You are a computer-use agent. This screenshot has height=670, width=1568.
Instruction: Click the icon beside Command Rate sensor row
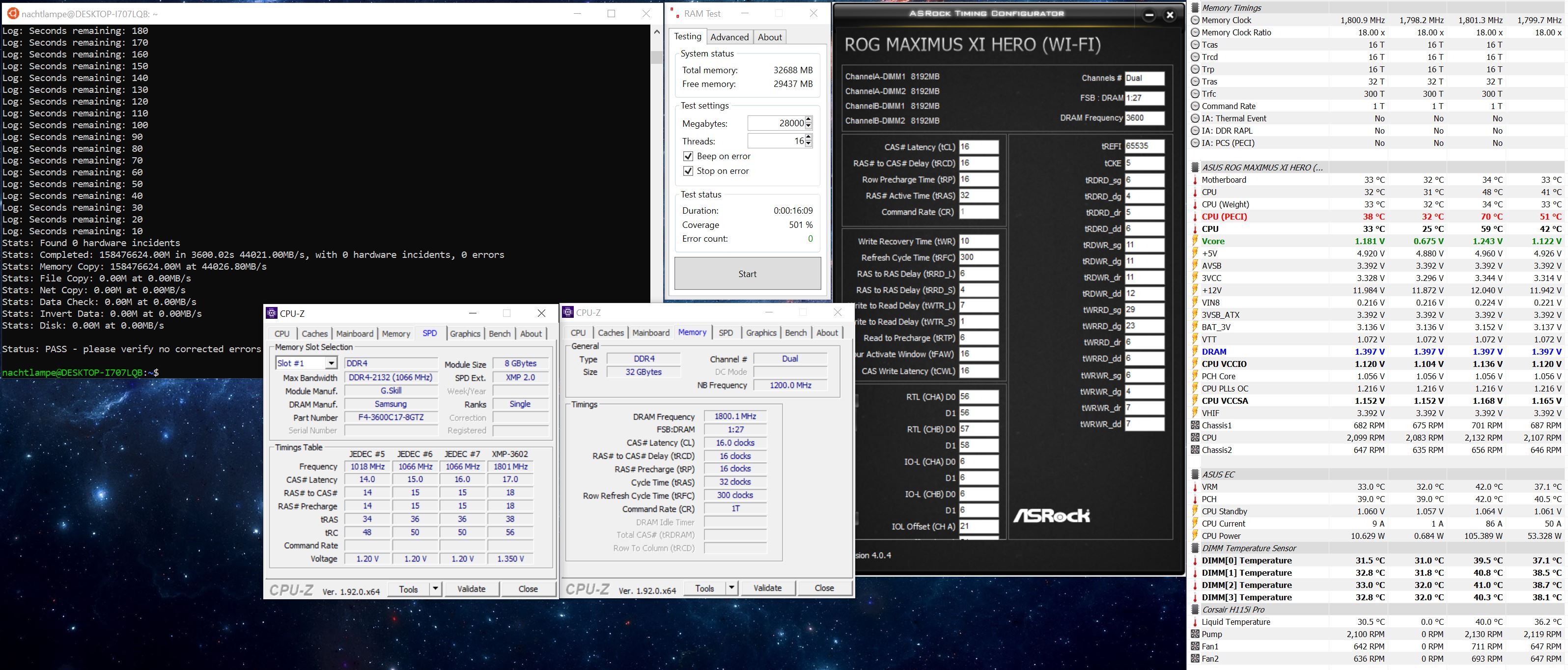(x=1195, y=106)
